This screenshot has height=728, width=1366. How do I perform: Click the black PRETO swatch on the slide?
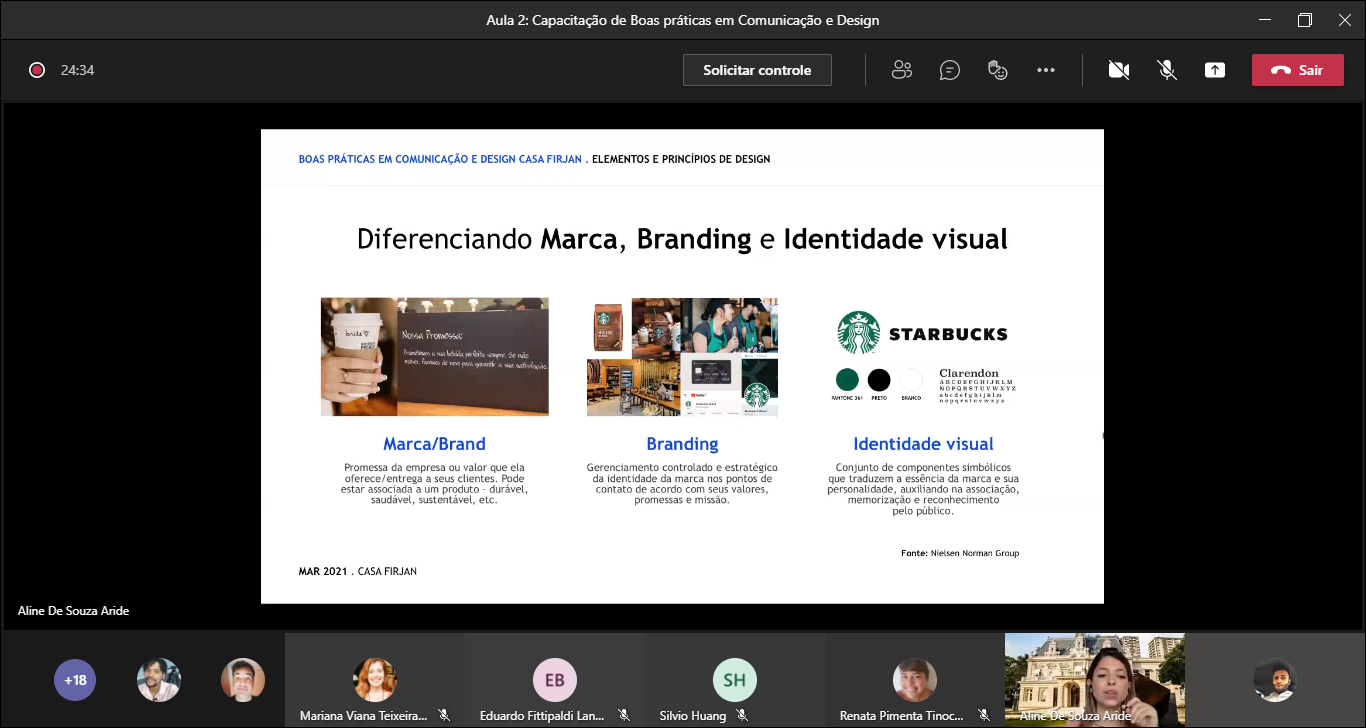pyautogui.click(x=879, y=380)
